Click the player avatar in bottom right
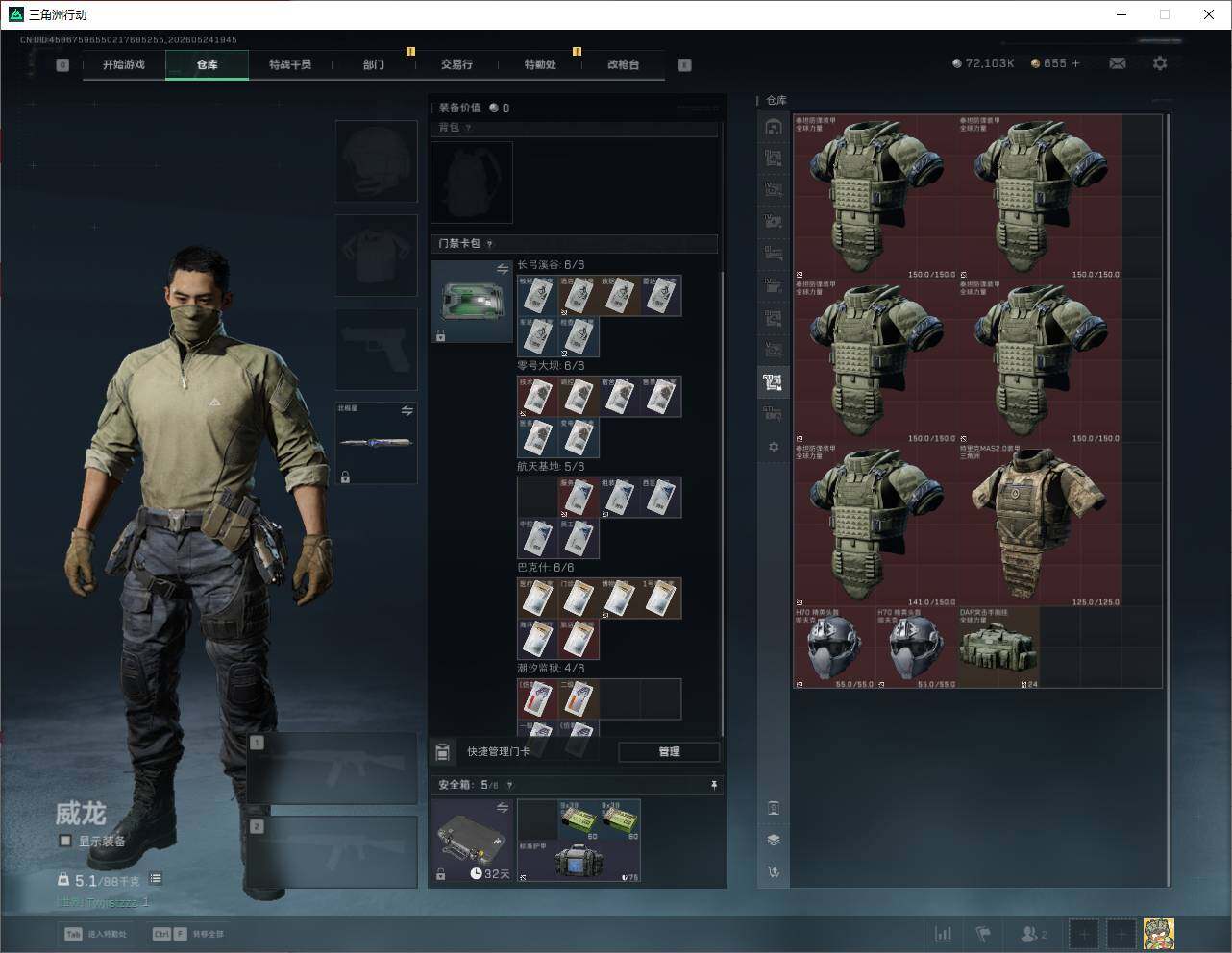 [x=1158, y=934]
